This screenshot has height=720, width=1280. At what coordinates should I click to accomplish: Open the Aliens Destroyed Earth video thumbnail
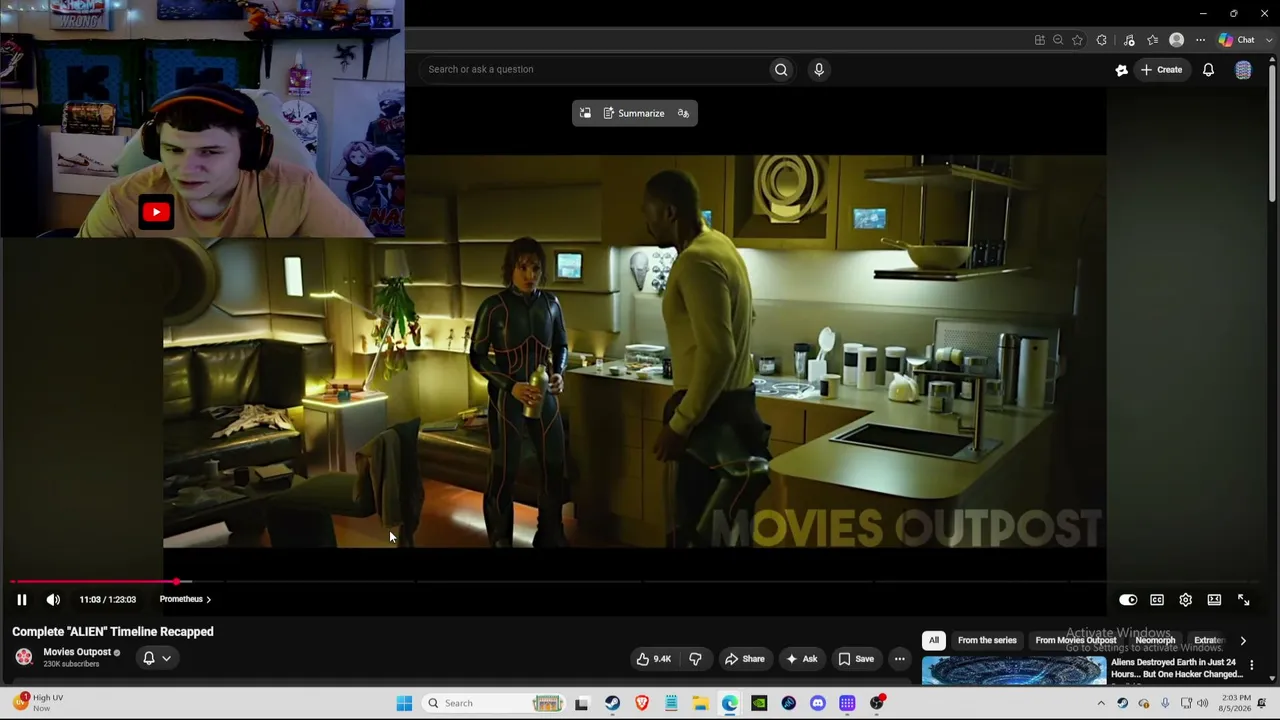[1013, 670]
